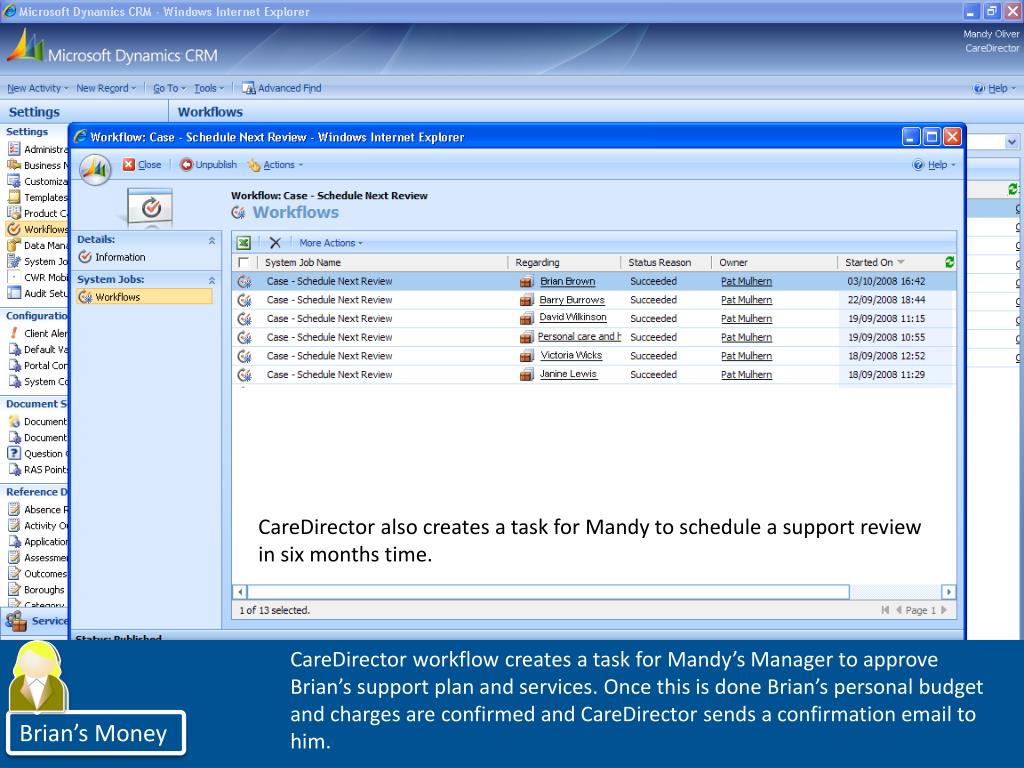Click Advanced Find in main toolbar

pos(281,88)
